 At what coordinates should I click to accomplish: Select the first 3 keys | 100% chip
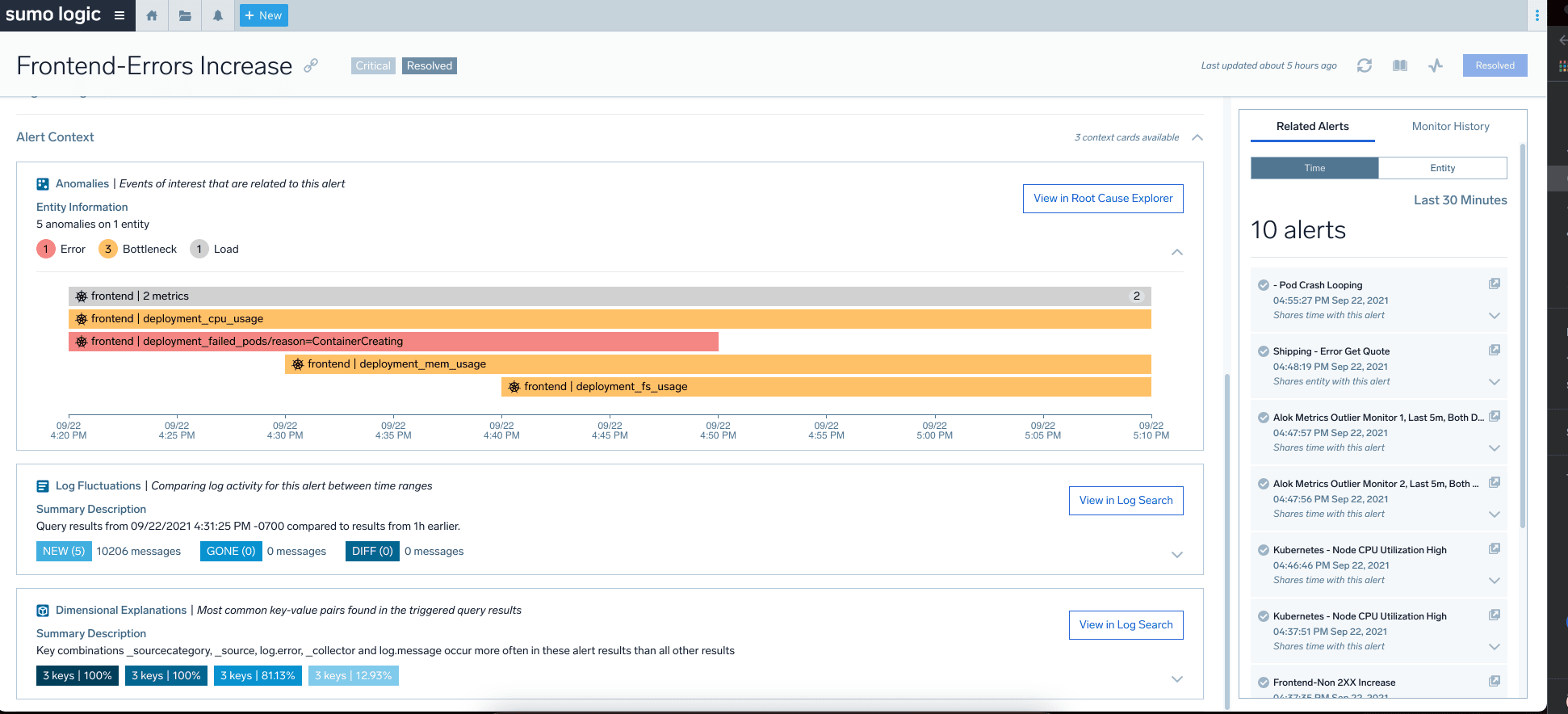(78, 675)
